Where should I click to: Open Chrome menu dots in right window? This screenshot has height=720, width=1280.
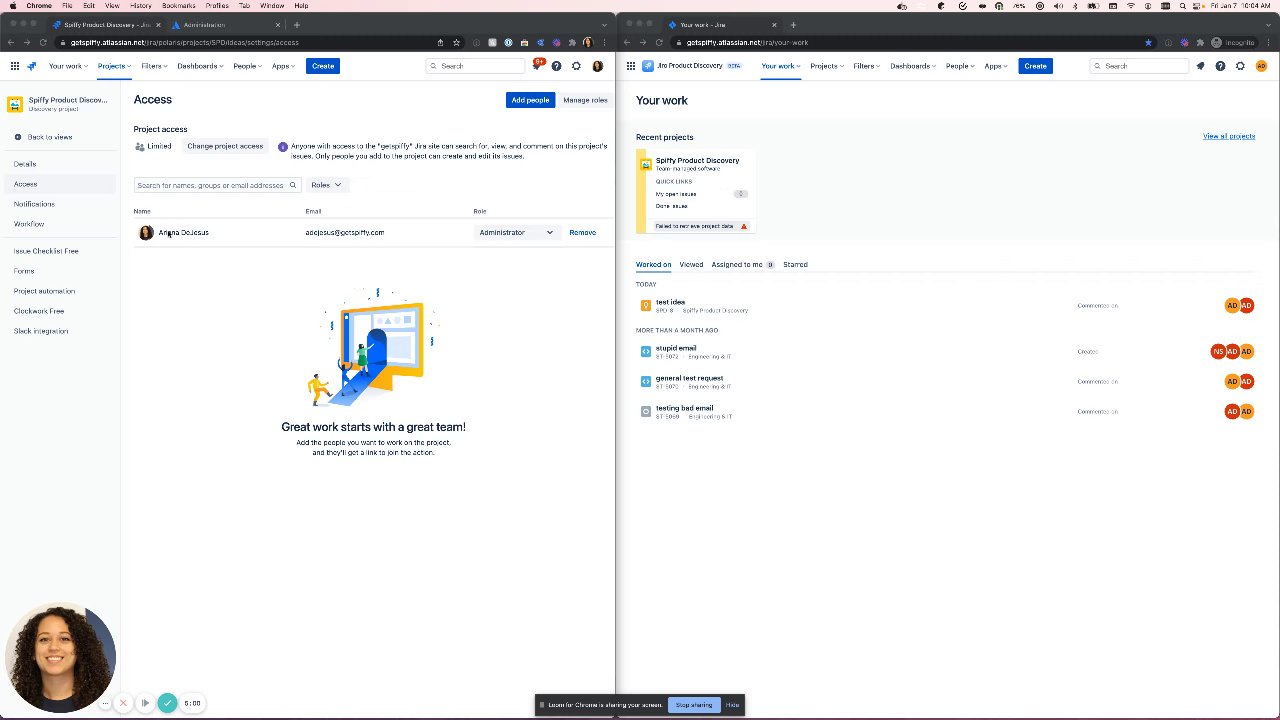(1269, 42)
